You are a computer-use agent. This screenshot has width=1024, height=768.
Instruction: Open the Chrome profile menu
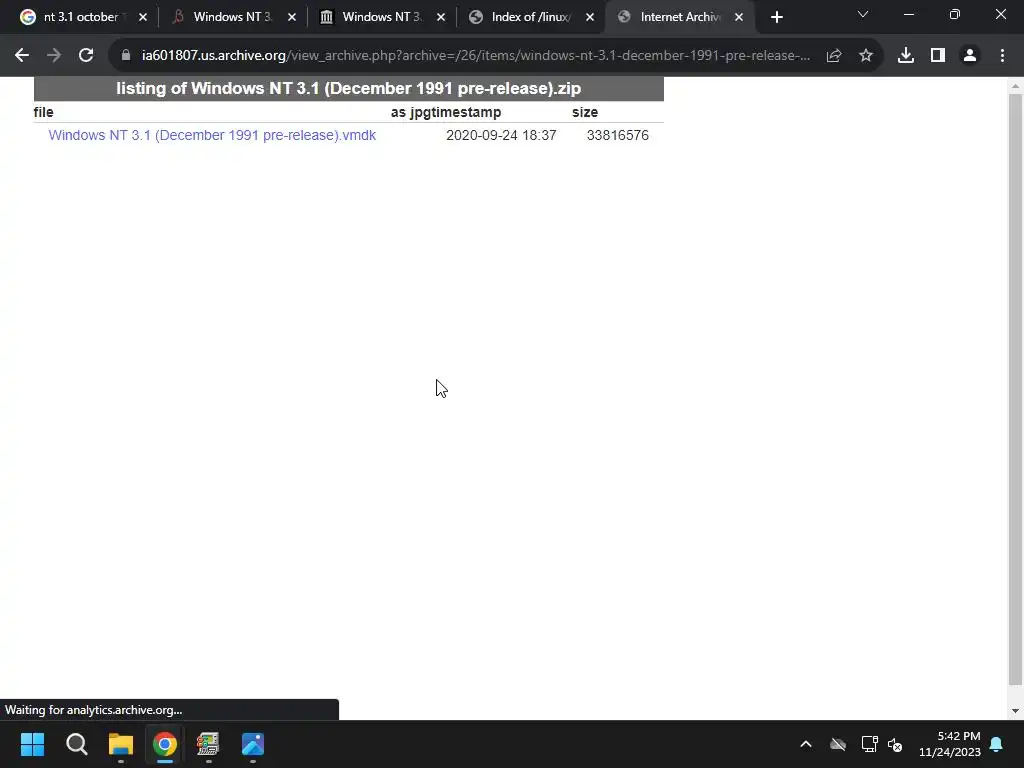pyautogui.click(x=970, y=56)
